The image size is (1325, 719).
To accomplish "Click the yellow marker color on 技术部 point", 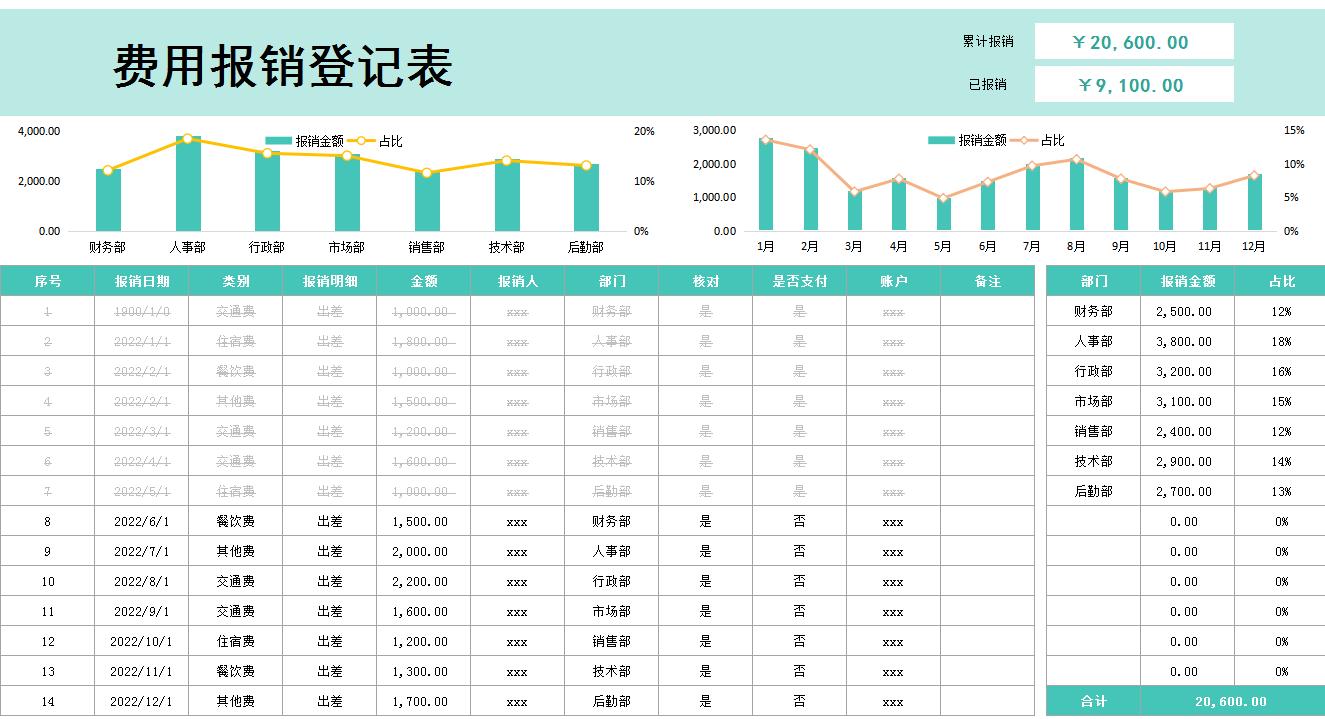I will (505, 160).
